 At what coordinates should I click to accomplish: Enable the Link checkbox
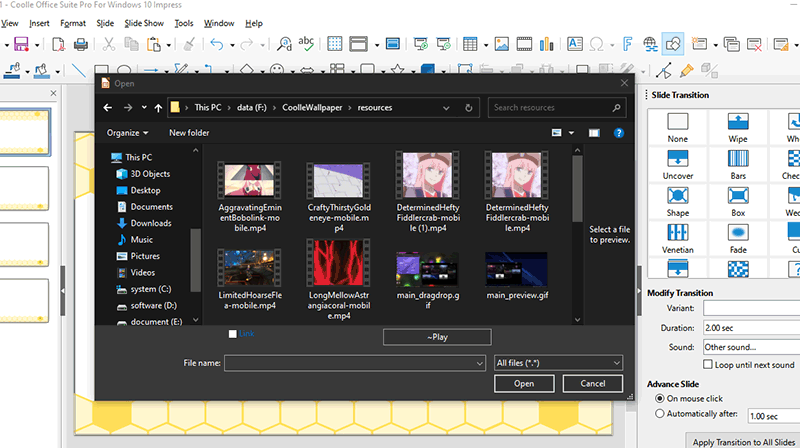[233, 333]
